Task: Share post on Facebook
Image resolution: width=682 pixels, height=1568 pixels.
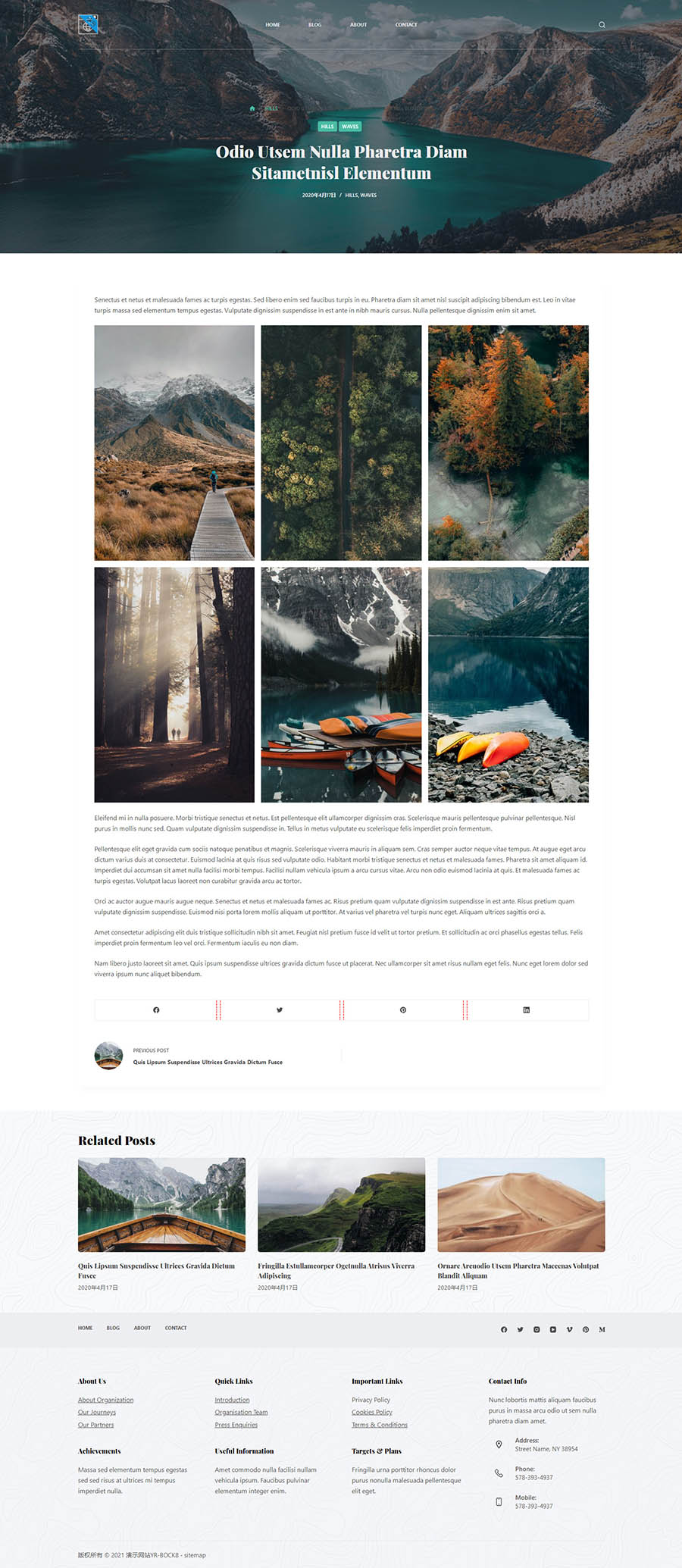Action: (x=156, y=1010)
